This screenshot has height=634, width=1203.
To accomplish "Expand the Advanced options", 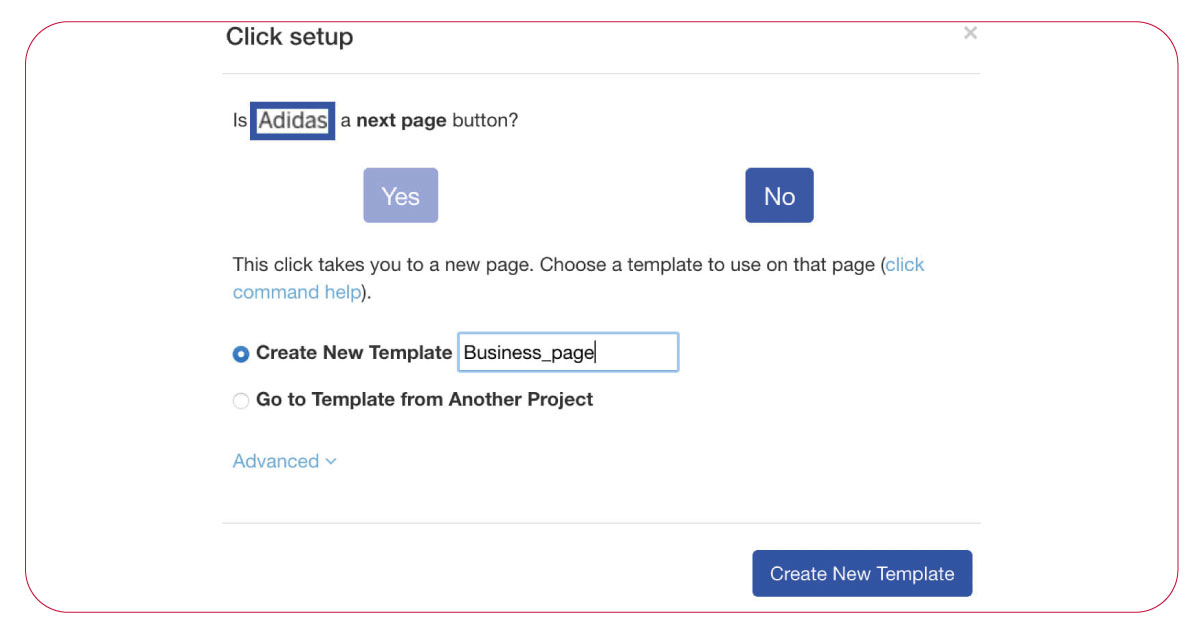I will coord(285,461).
